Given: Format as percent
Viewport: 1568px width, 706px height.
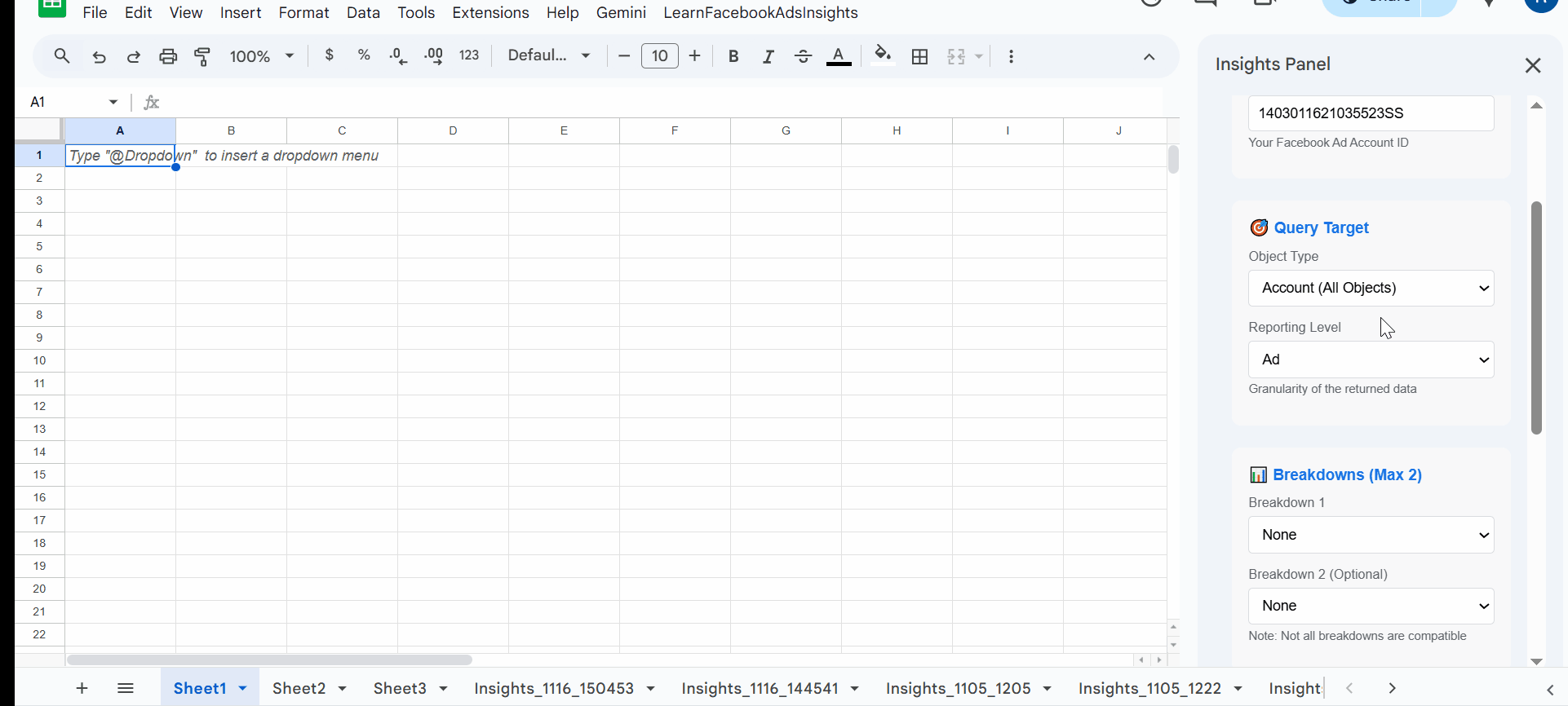Looking at the screenshot, I should [x=364, y=55].
